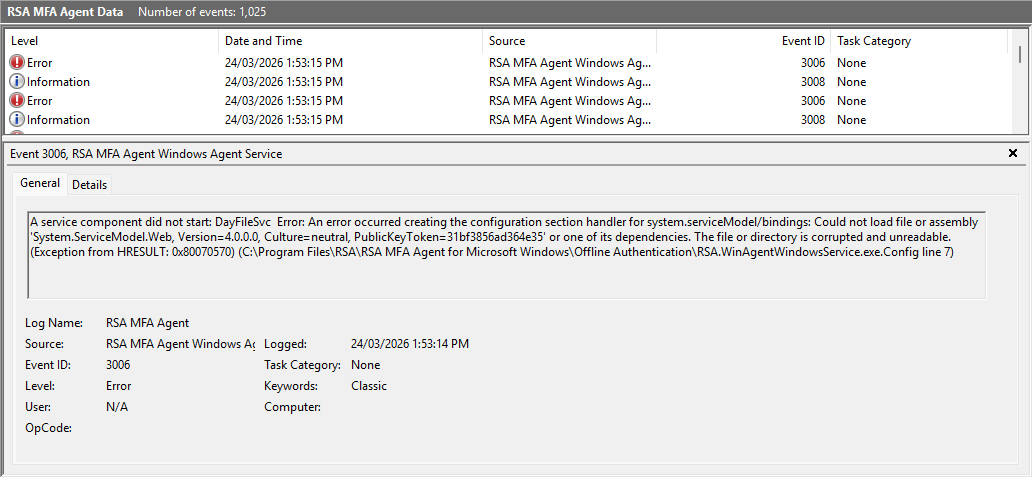Click the fourth row's source RSA MFA Agent Windows Ag...
The image size is (1033, 478).
point(571,120)
